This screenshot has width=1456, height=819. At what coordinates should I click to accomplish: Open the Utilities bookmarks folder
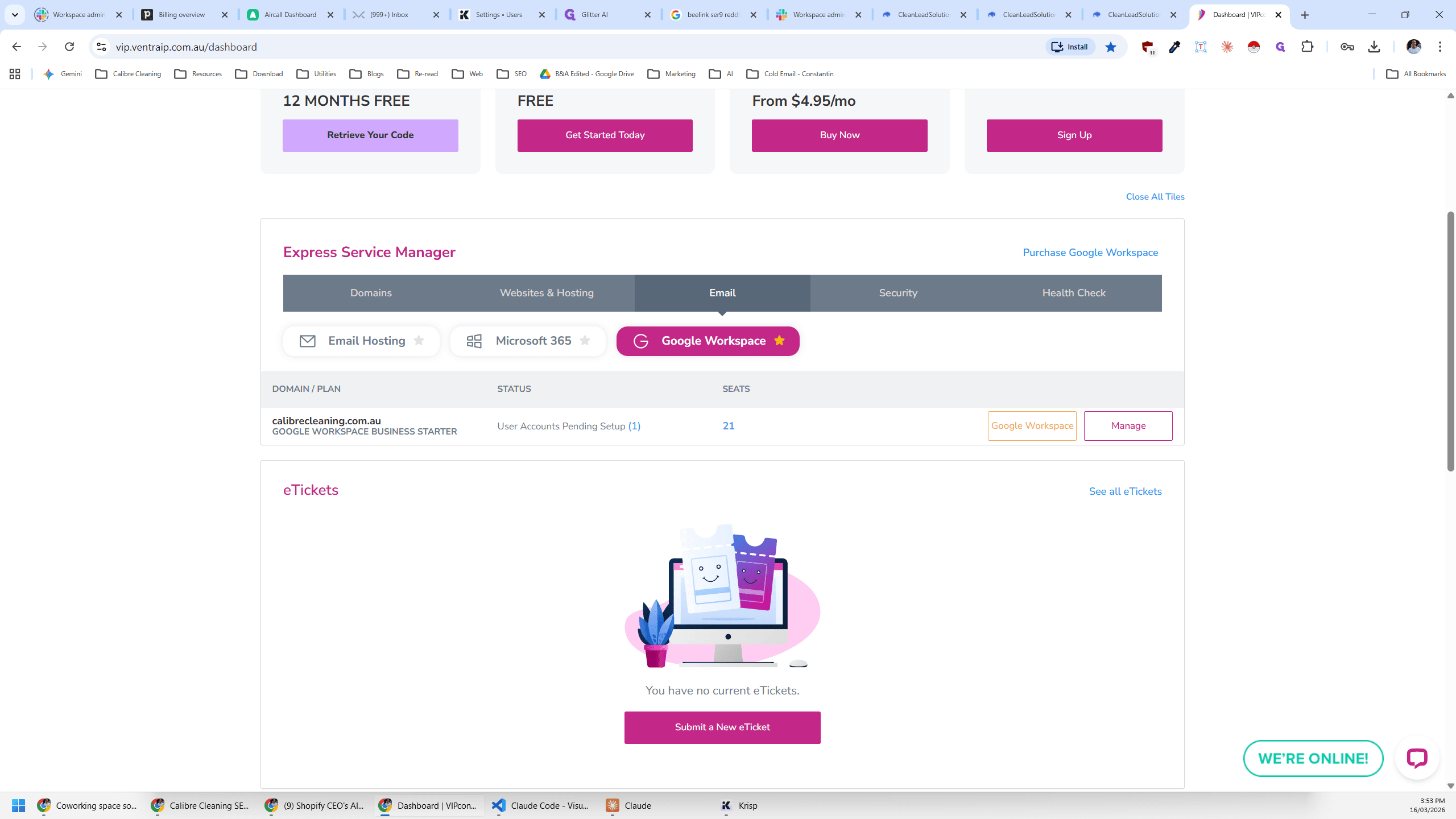317,74
